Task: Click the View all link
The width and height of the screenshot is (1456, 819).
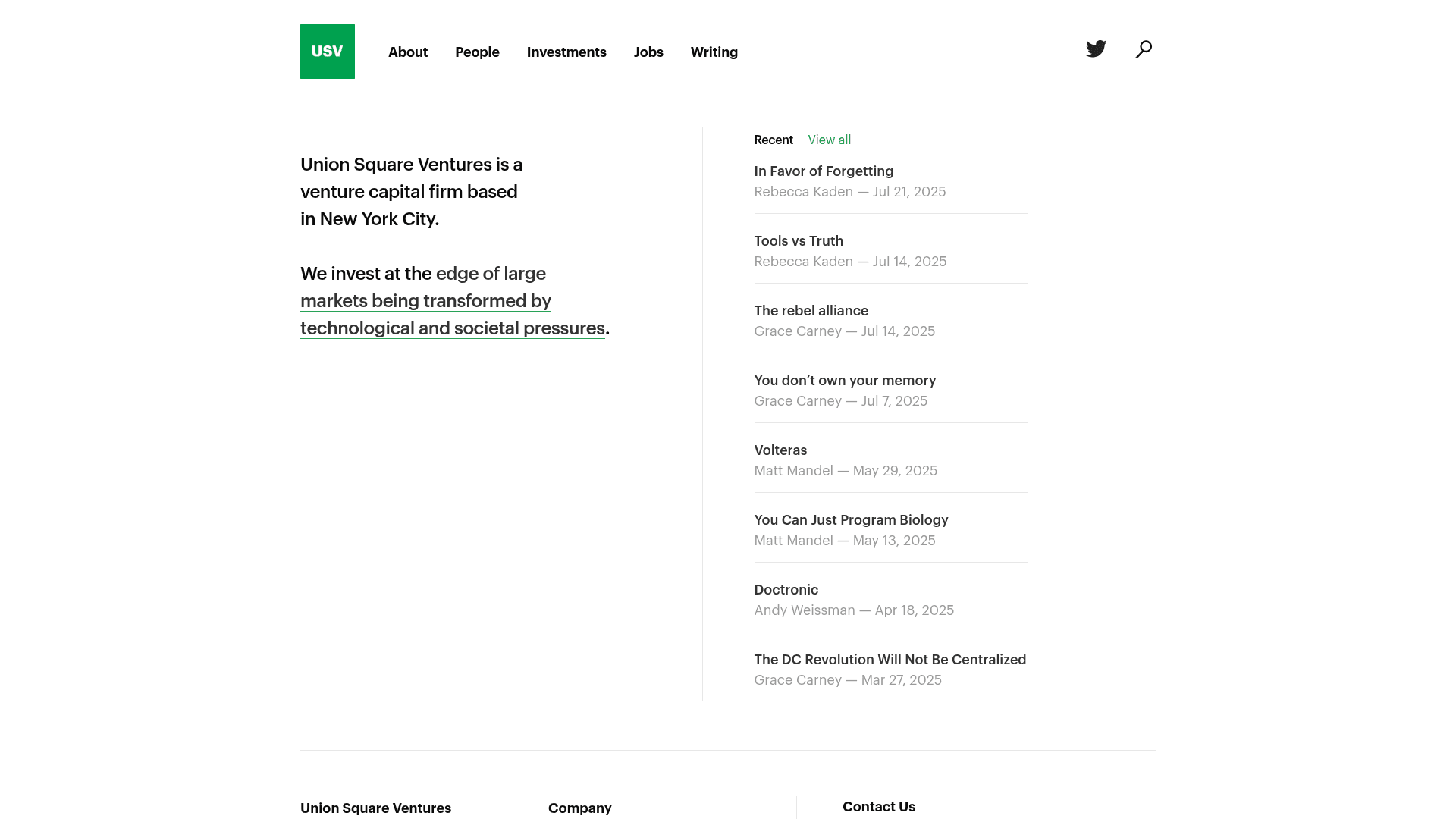Action: [830, 140]
